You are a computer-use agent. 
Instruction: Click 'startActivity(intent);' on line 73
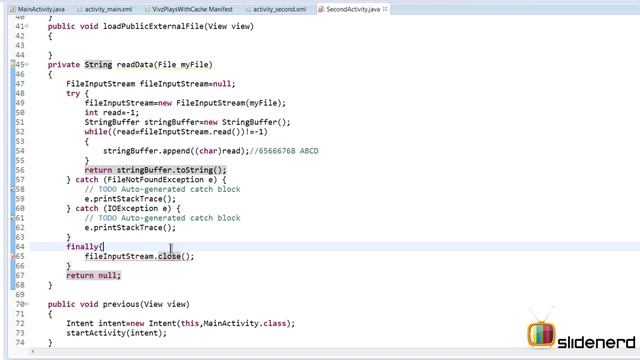[116, 333]
